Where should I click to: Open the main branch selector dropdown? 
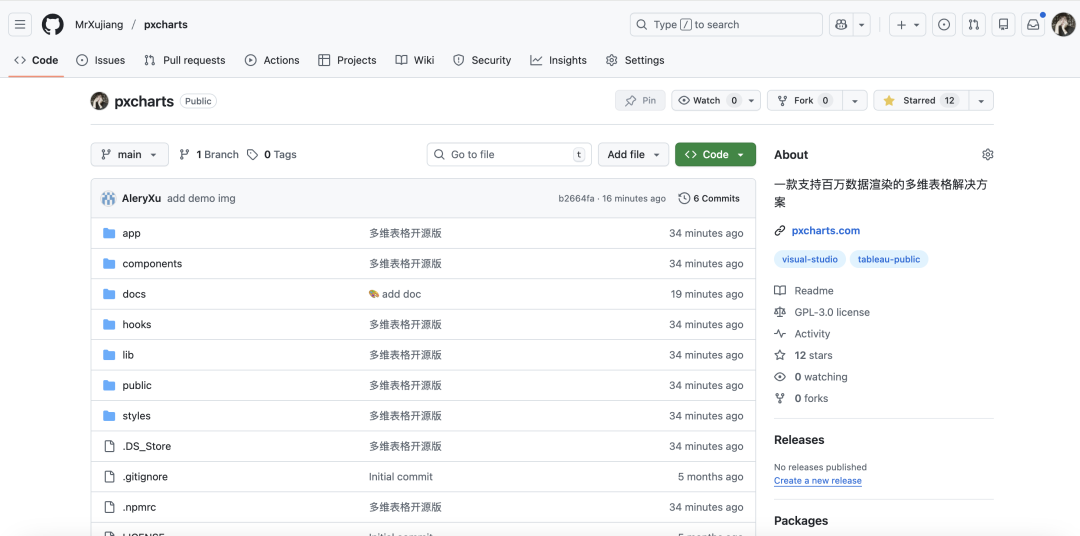click(x=129, y=154)
